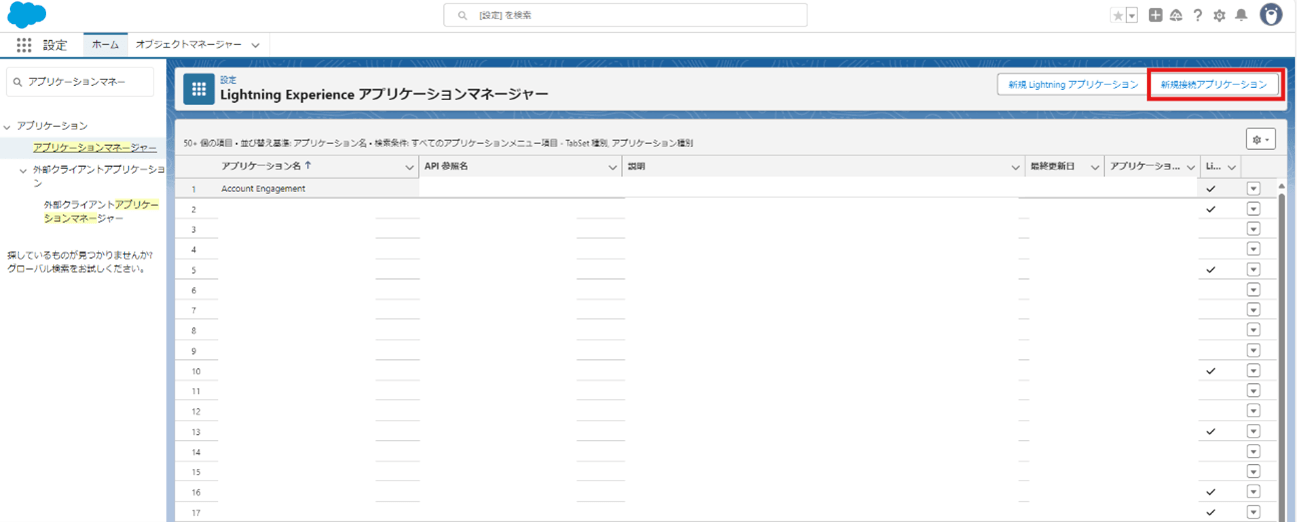Switch to the オブジェクトマネージャー tab
This screenshot has height=522, width=1297.
coord(189,45)
